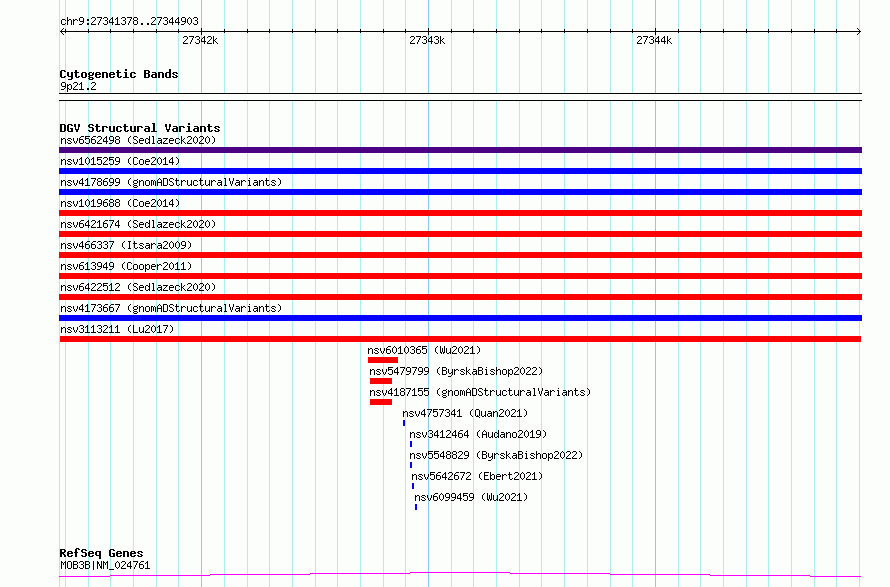Select the blue nsv4178699 variant bar
Image resolution: width=890 pixels, height=587 pixels.
(x=460, y=192)
